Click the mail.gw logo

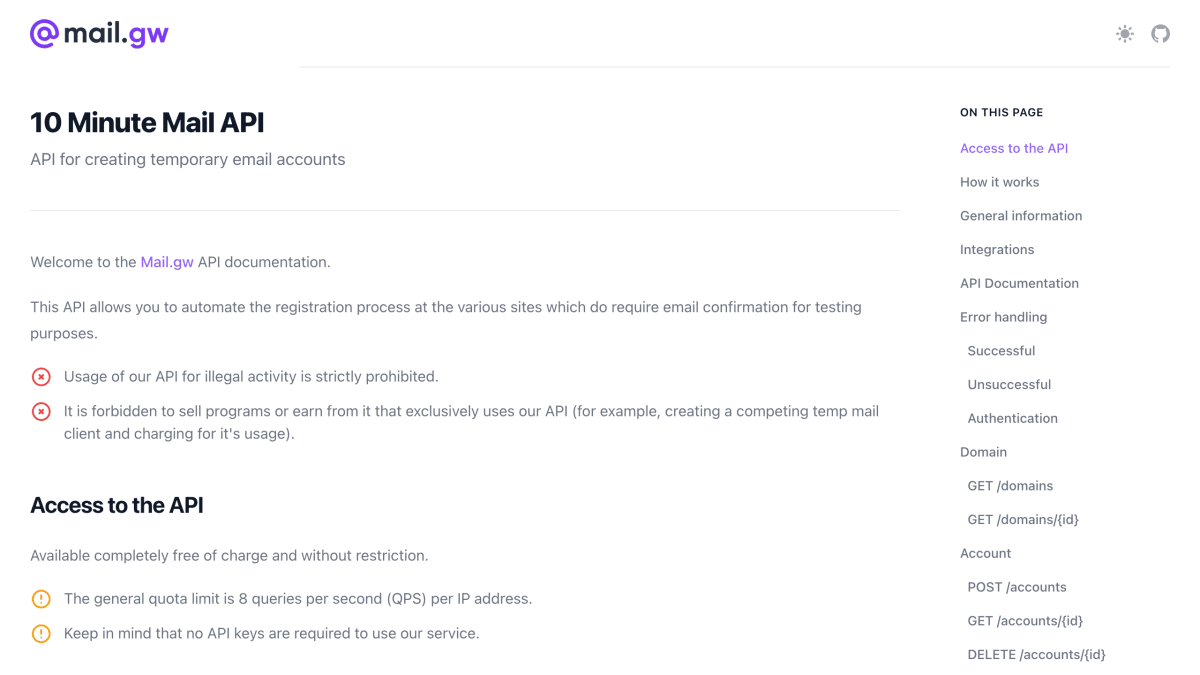pyautogui.click(x=99, y=34)
